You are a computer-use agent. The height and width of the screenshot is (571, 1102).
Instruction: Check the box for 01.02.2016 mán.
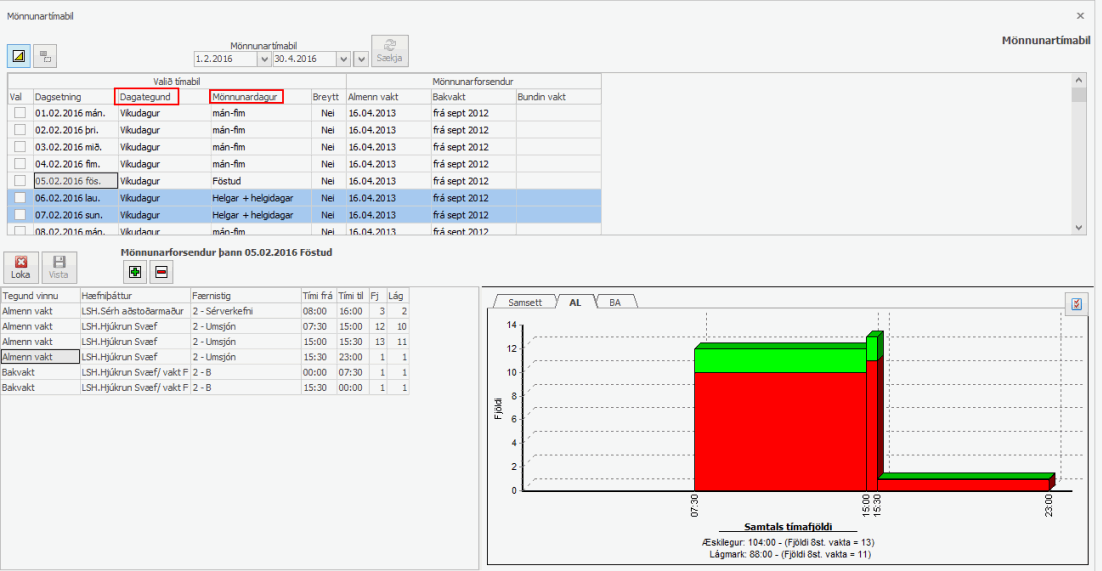coord(20,113)
